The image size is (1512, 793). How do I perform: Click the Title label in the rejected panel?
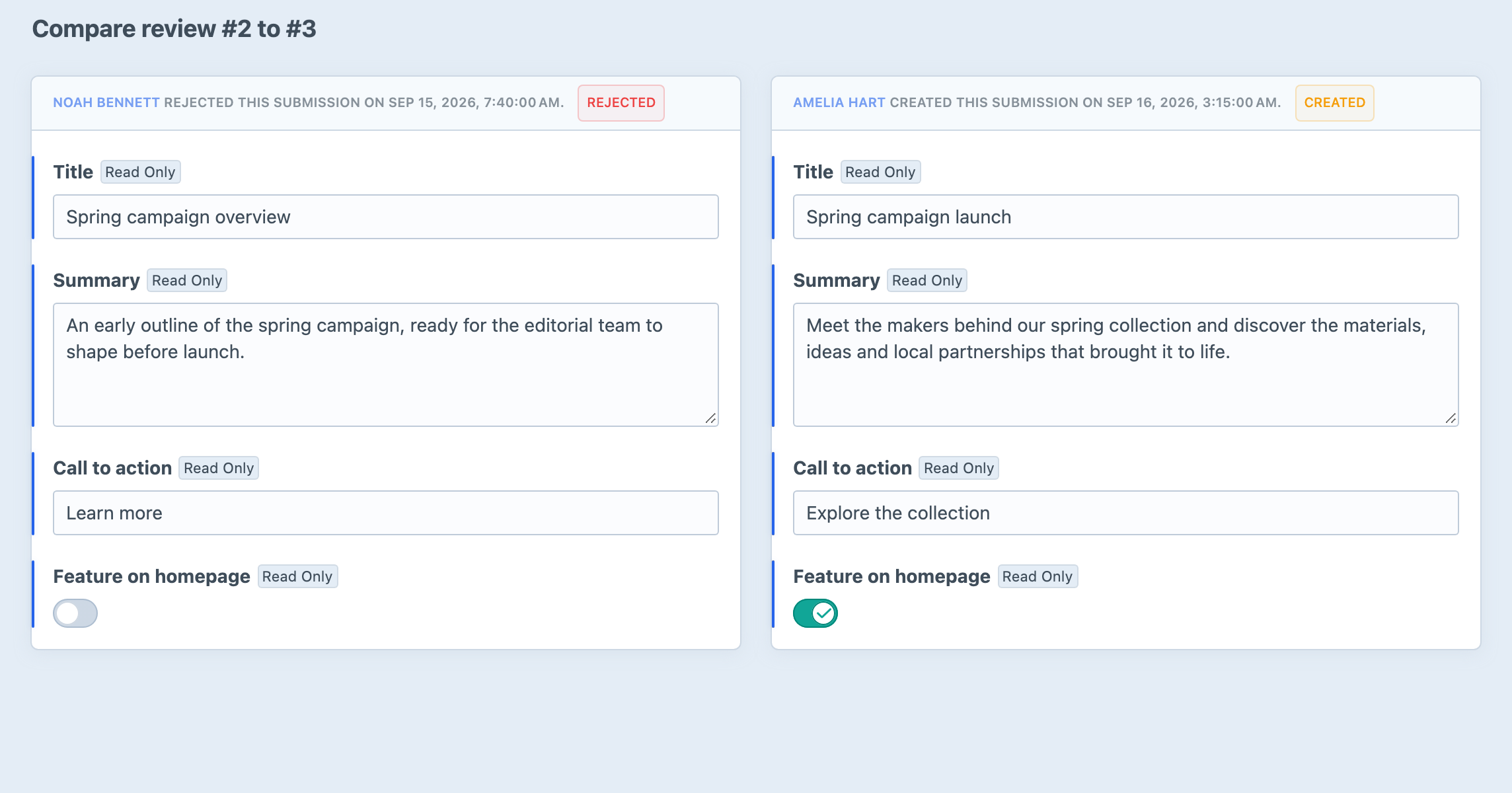click(x=73, y=172)
